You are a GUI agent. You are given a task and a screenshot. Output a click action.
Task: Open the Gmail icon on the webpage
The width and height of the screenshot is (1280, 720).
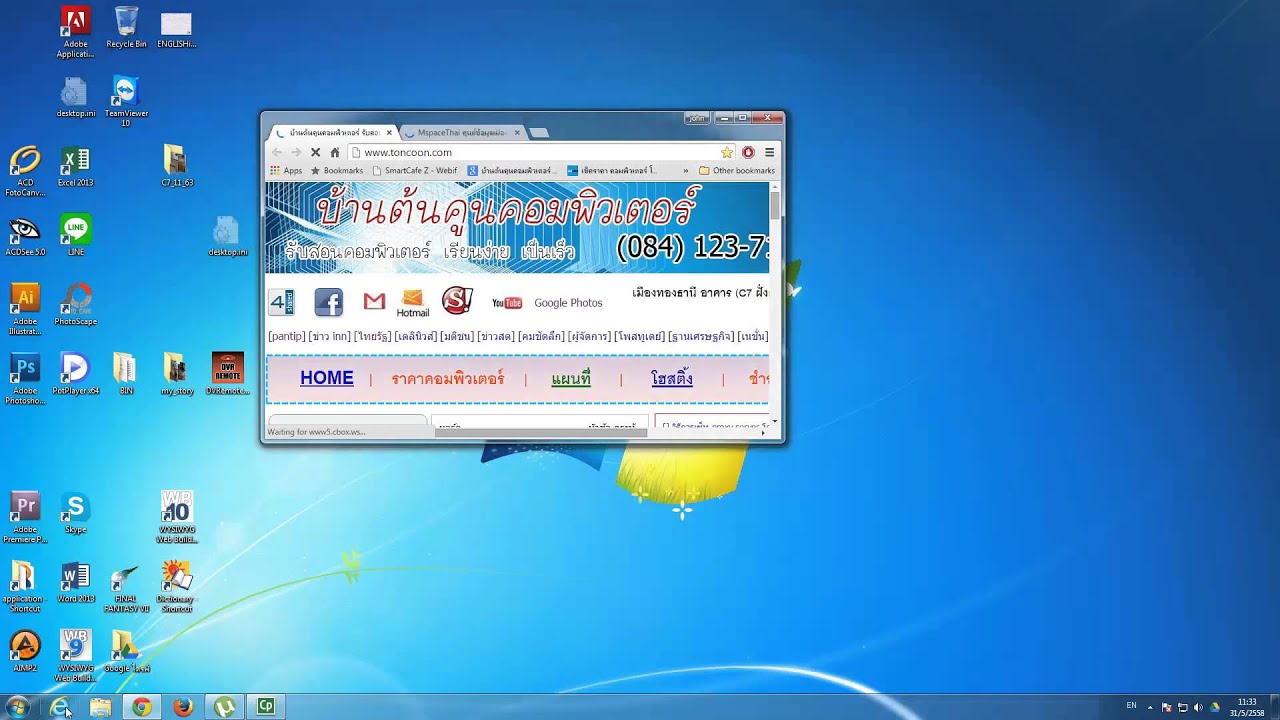(374, 301)
